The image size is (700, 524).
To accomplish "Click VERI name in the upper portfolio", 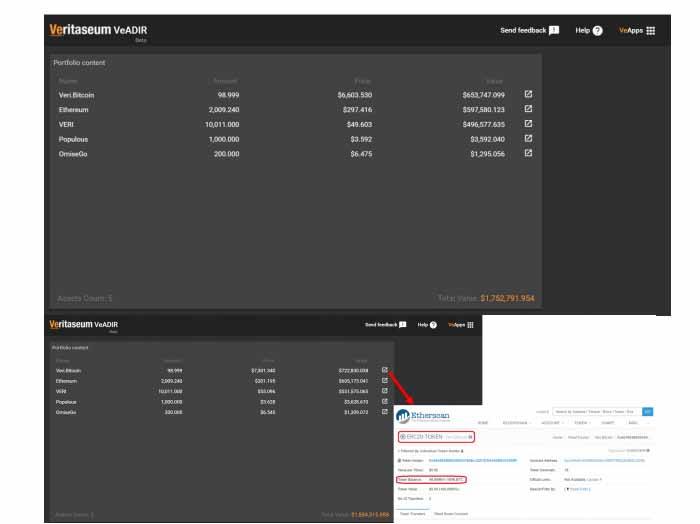I will click(66, 125).
